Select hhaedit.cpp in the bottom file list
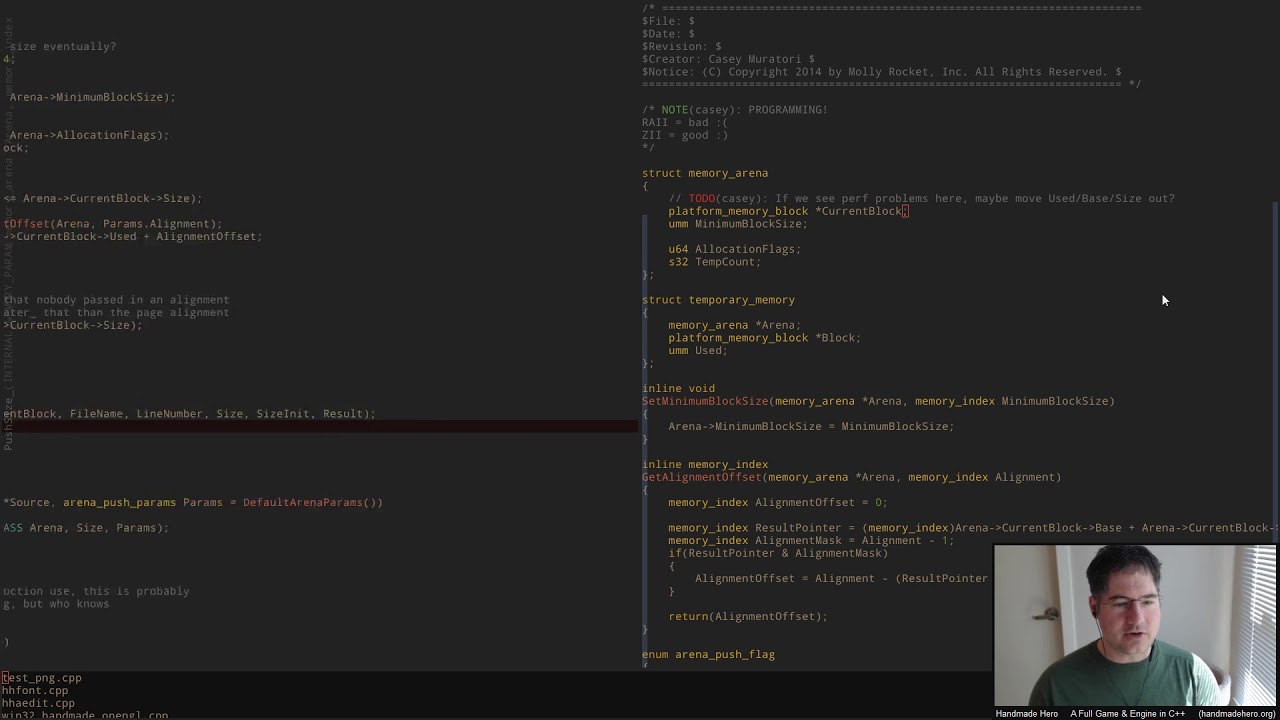 [38, 703]
